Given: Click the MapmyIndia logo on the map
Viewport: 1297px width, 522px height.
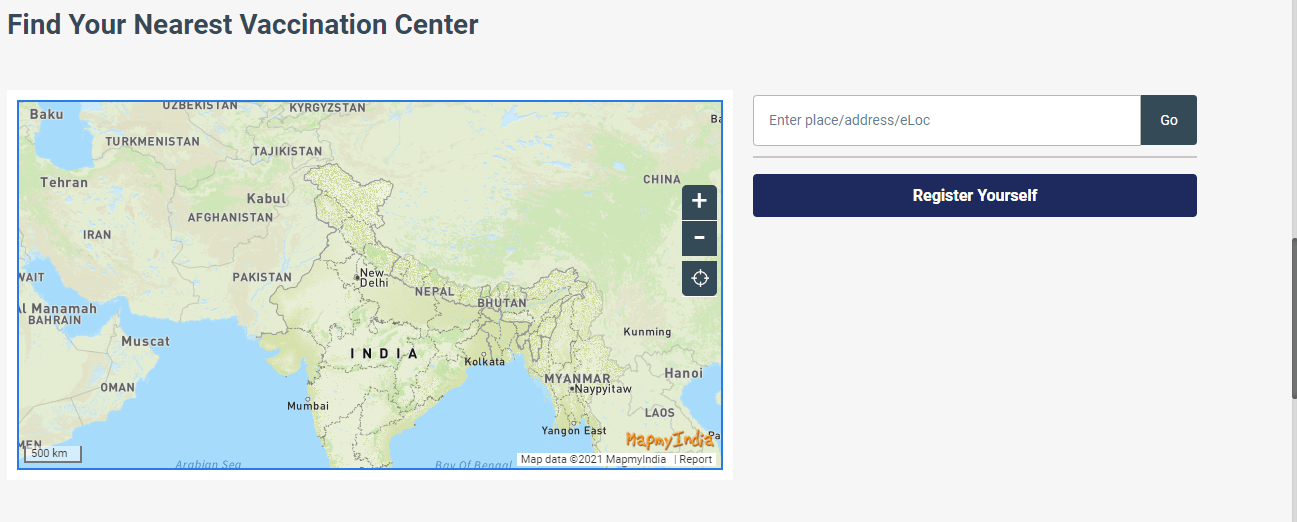Looking at the screenshot, I should click(x=670, y=439).
